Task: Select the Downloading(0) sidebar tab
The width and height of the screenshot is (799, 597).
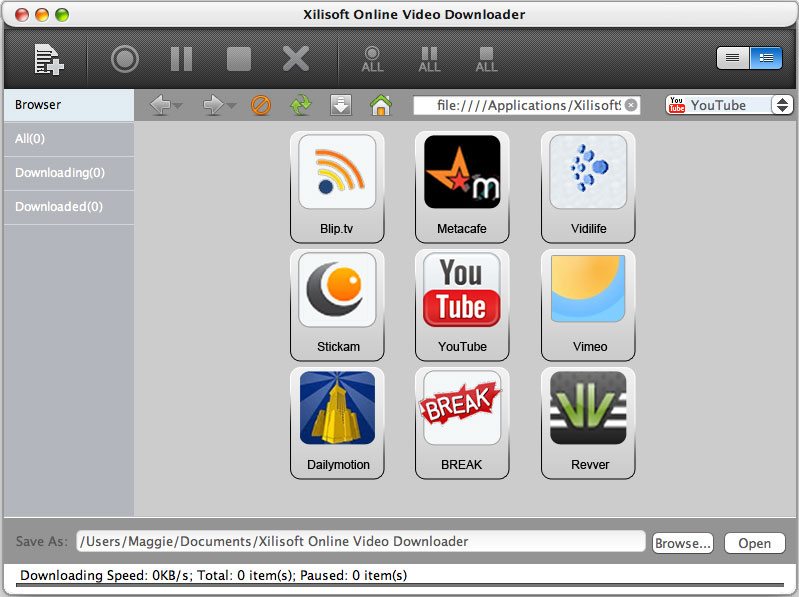Action: point(60,173)
